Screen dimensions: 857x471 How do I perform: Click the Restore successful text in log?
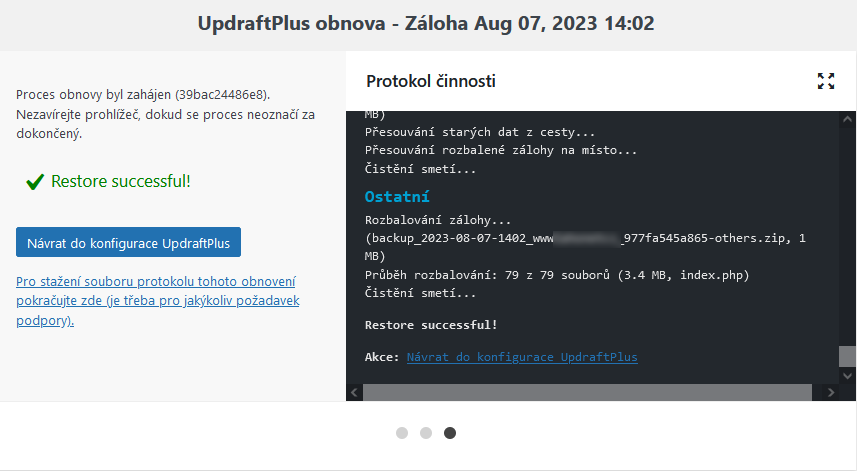[x=431, y=325]
